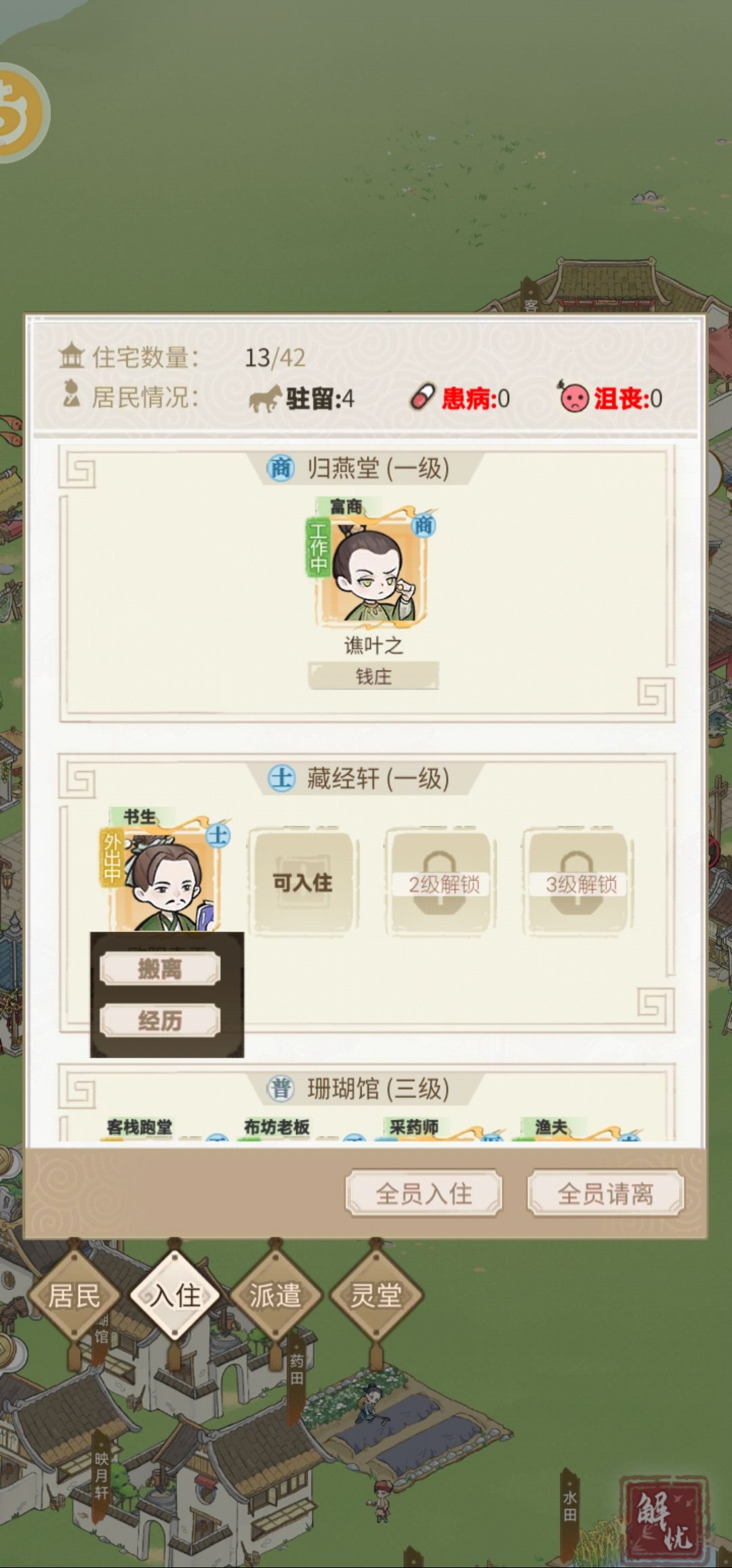This screenshot has width=732, height=1568.
Task: Switch to the 居民 tab
Action: 73,1296
